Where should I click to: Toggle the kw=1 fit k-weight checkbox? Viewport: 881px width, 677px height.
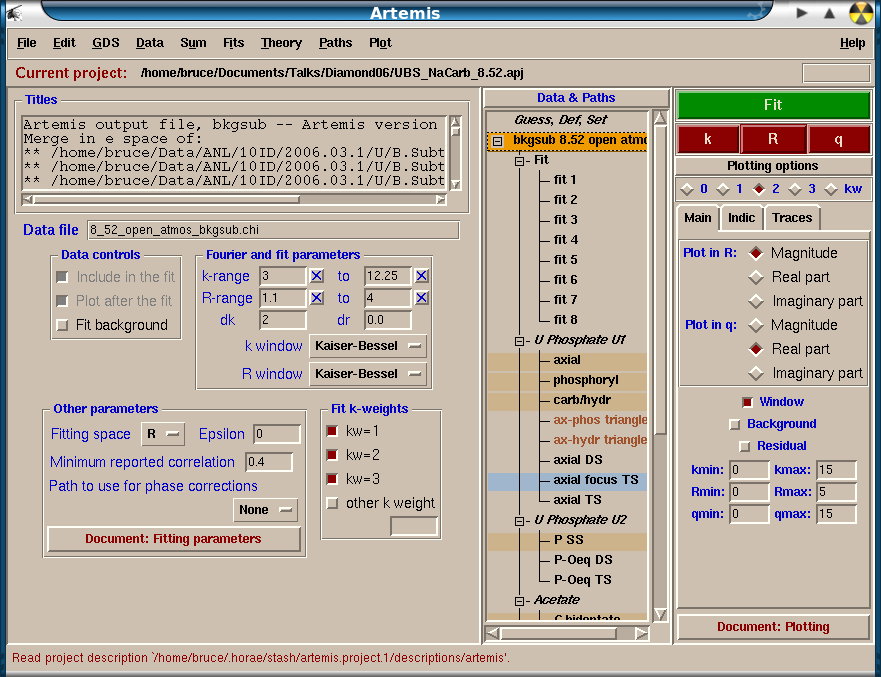point(332,431)
